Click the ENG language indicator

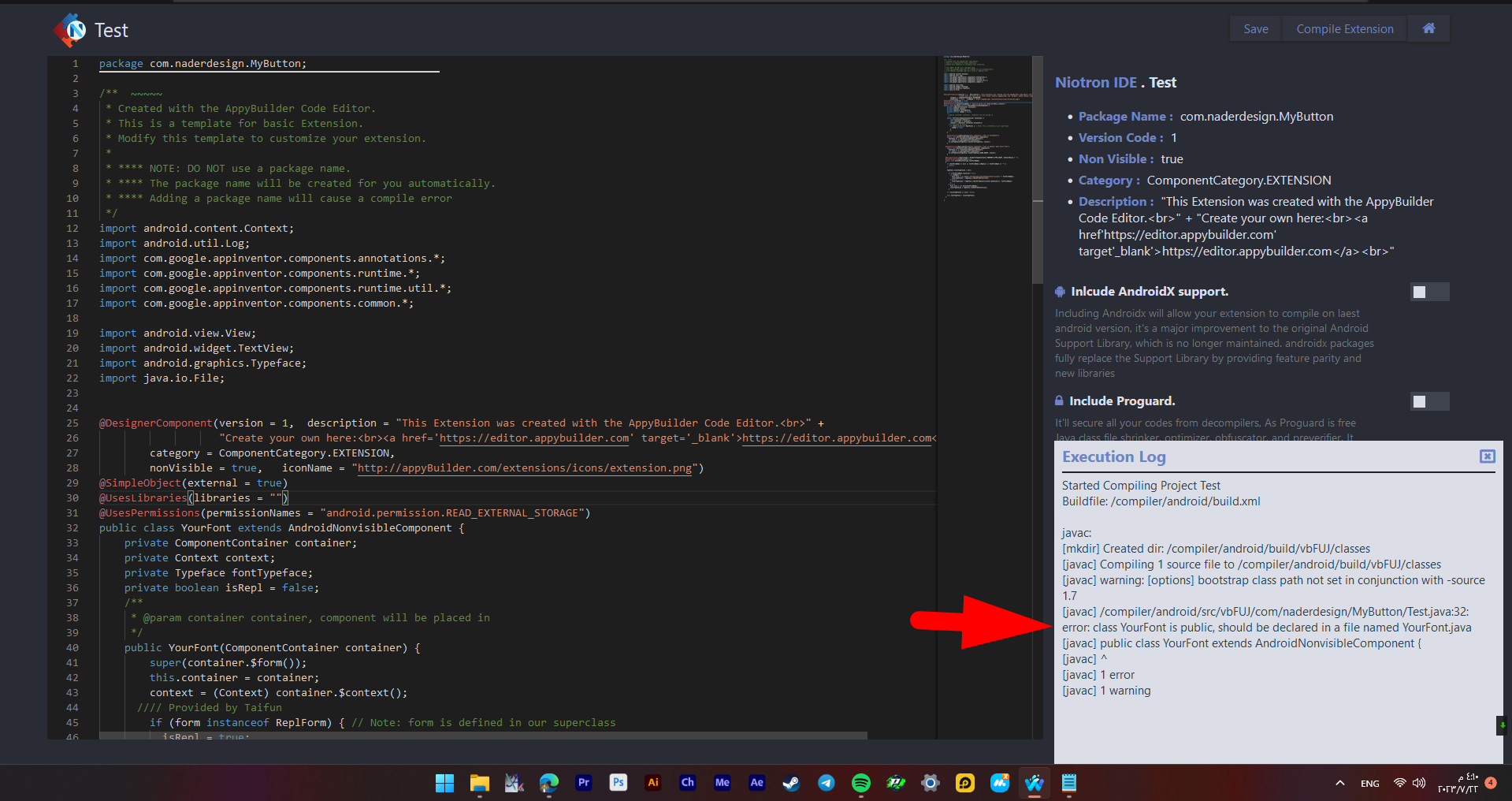coord(1370,784)
